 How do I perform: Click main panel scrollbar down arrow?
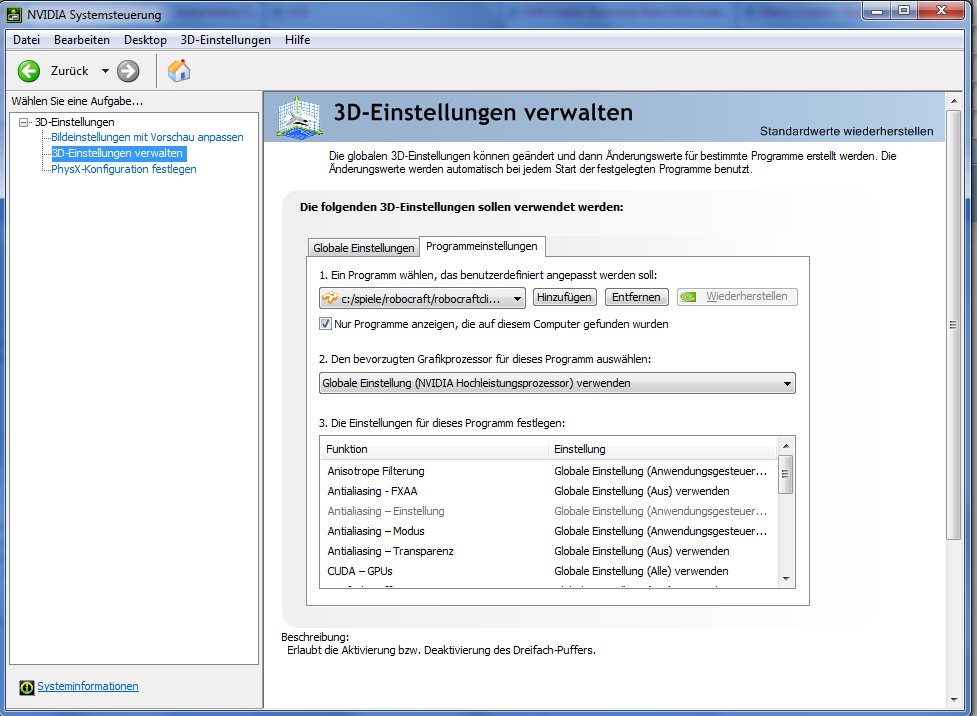tap(954, 700)
